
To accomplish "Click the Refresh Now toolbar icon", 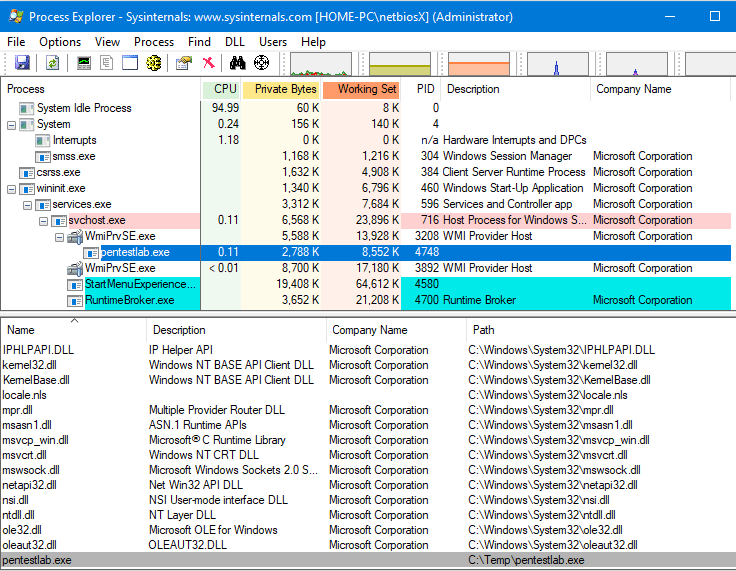I will (x=52, y=63).
